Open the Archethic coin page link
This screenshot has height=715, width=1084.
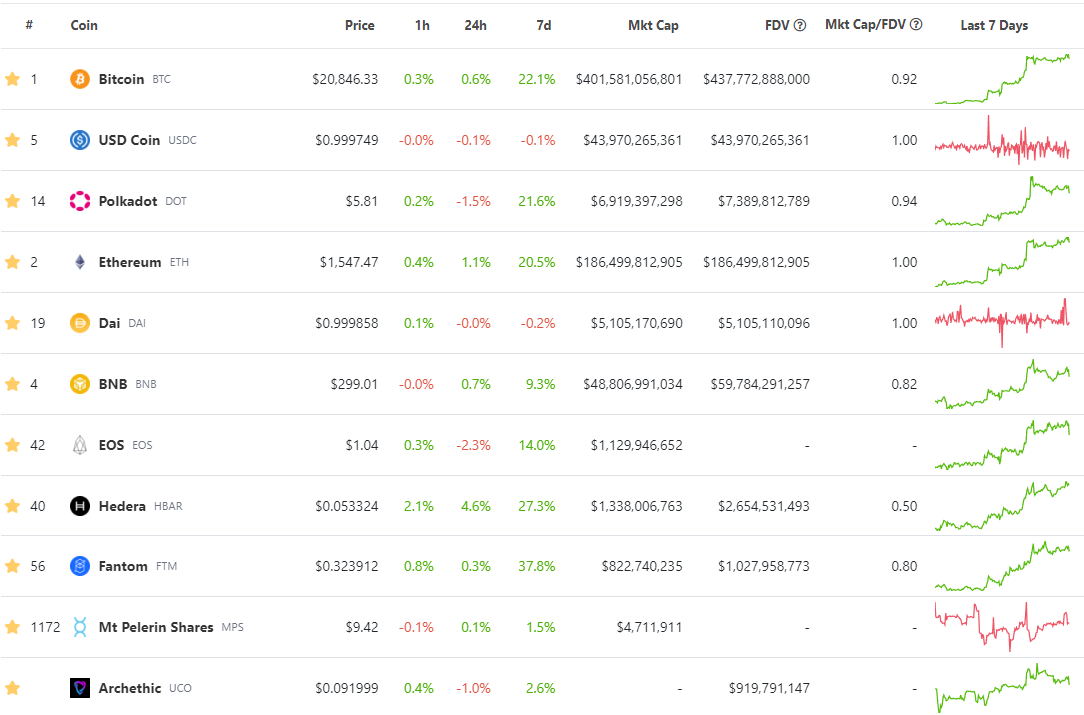pos(130,688)
